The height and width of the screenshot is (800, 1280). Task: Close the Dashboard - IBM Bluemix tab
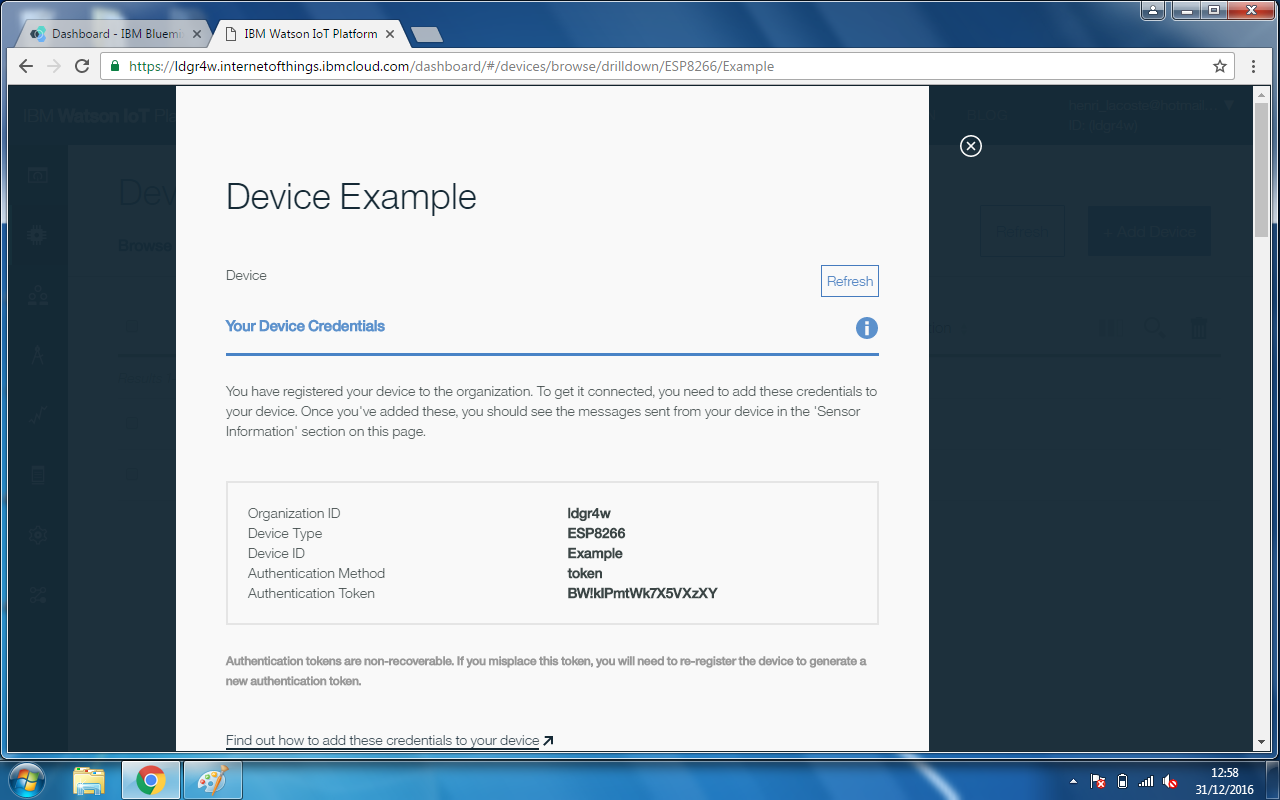coord(196,34)
